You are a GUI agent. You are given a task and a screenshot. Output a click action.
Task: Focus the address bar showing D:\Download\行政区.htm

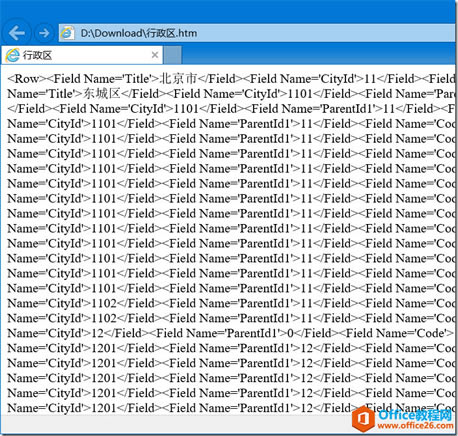257,33
